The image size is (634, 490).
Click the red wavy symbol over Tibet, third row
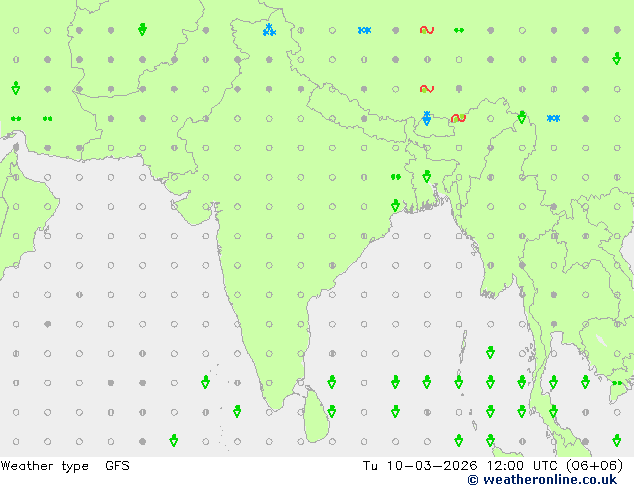(x=427, y=89)
